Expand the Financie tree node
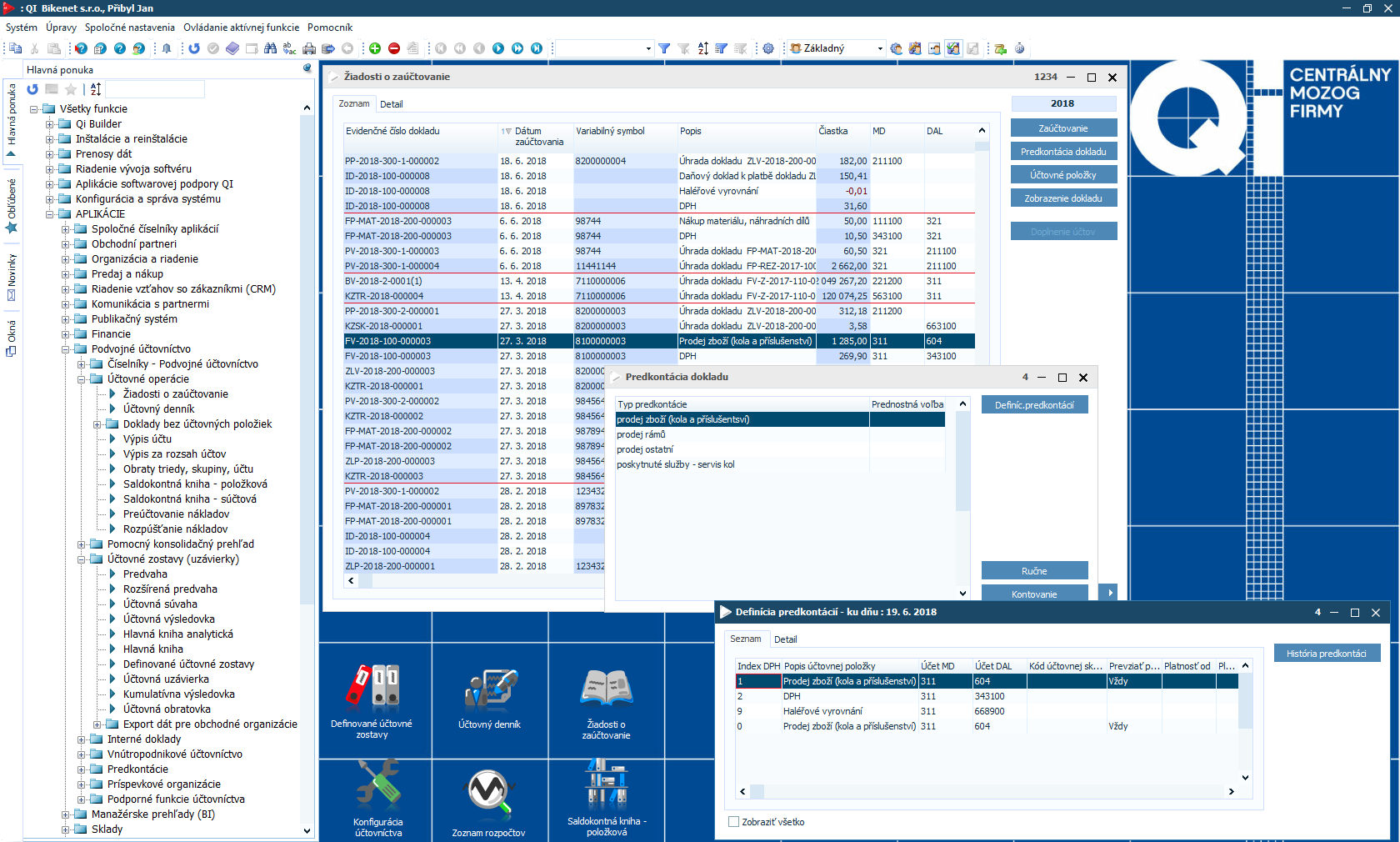Viewport: 1400px width, 842px height. [x=66, y=334]
